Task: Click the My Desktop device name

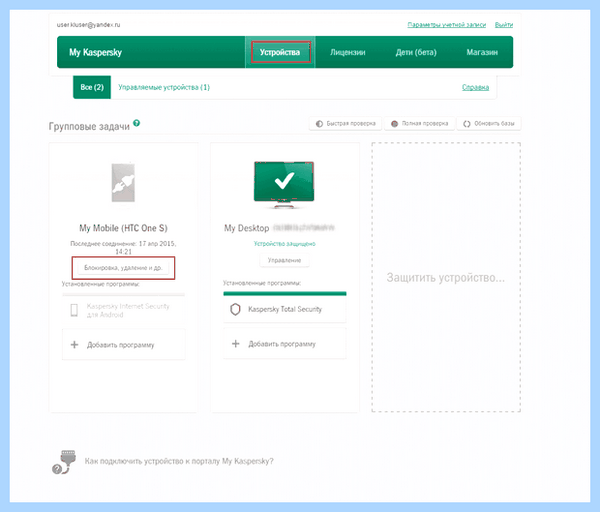Action: coord(246,228)
